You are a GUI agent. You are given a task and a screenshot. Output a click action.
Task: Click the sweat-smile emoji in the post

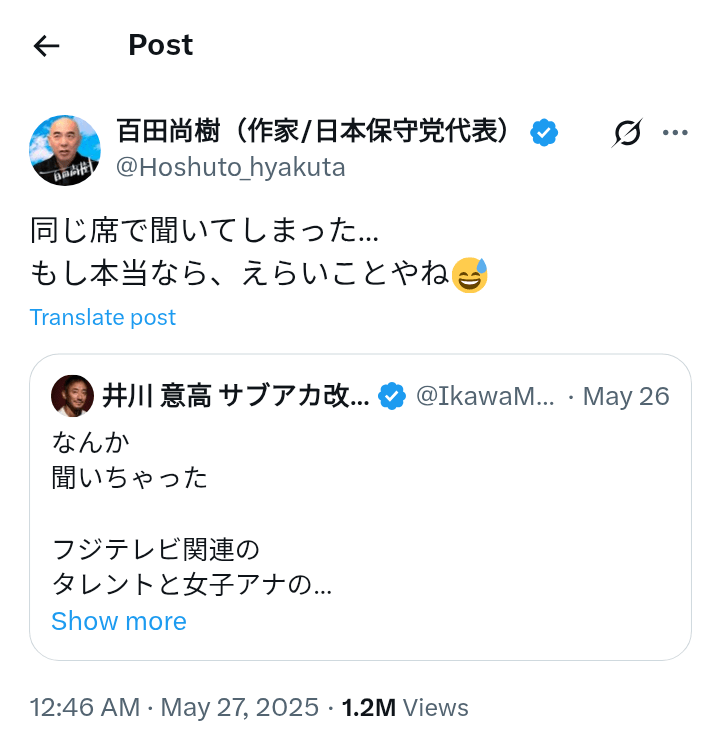click(x=469, y=275)
